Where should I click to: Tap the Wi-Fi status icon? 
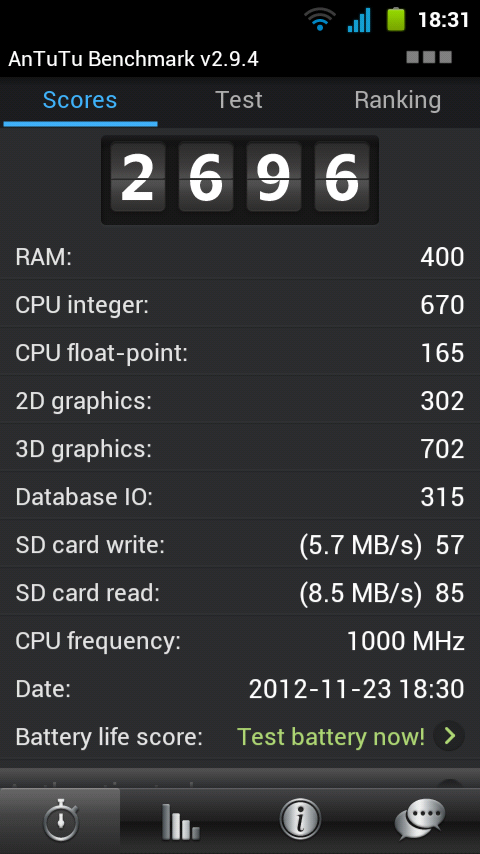point(320,21)
